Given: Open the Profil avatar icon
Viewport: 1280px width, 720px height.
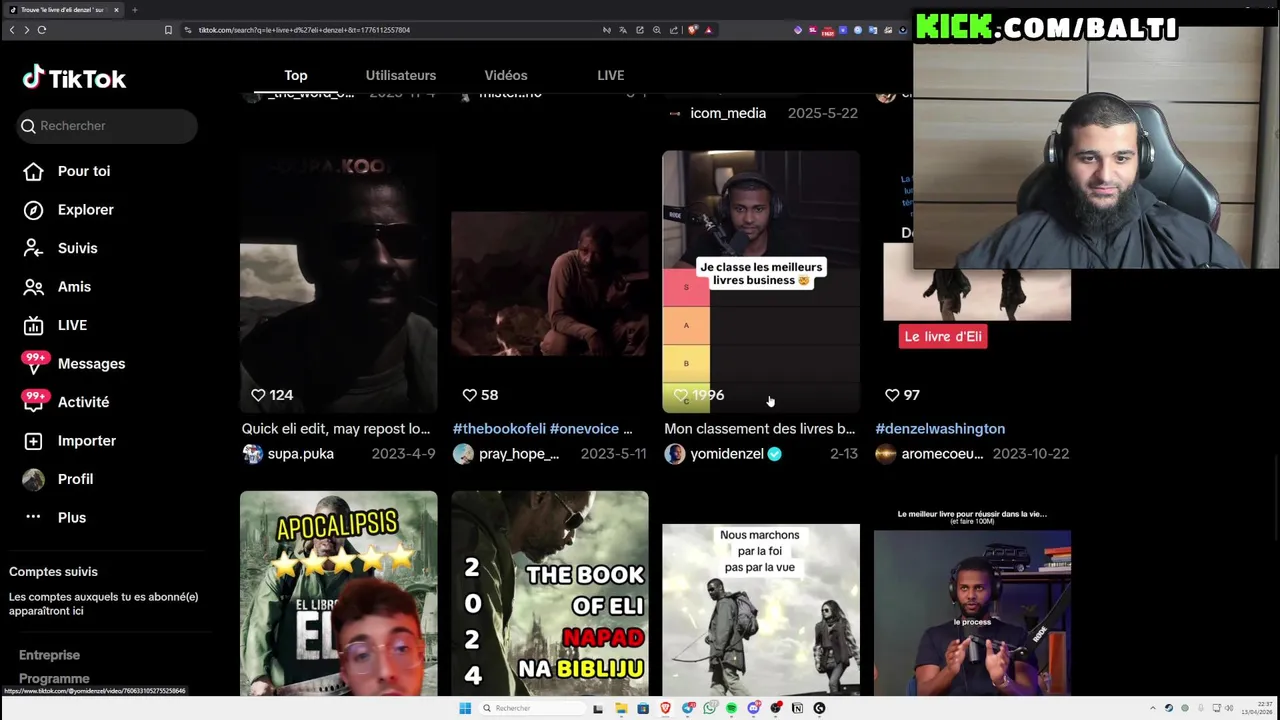Looking at the screenshot, I should click(33, 479).
